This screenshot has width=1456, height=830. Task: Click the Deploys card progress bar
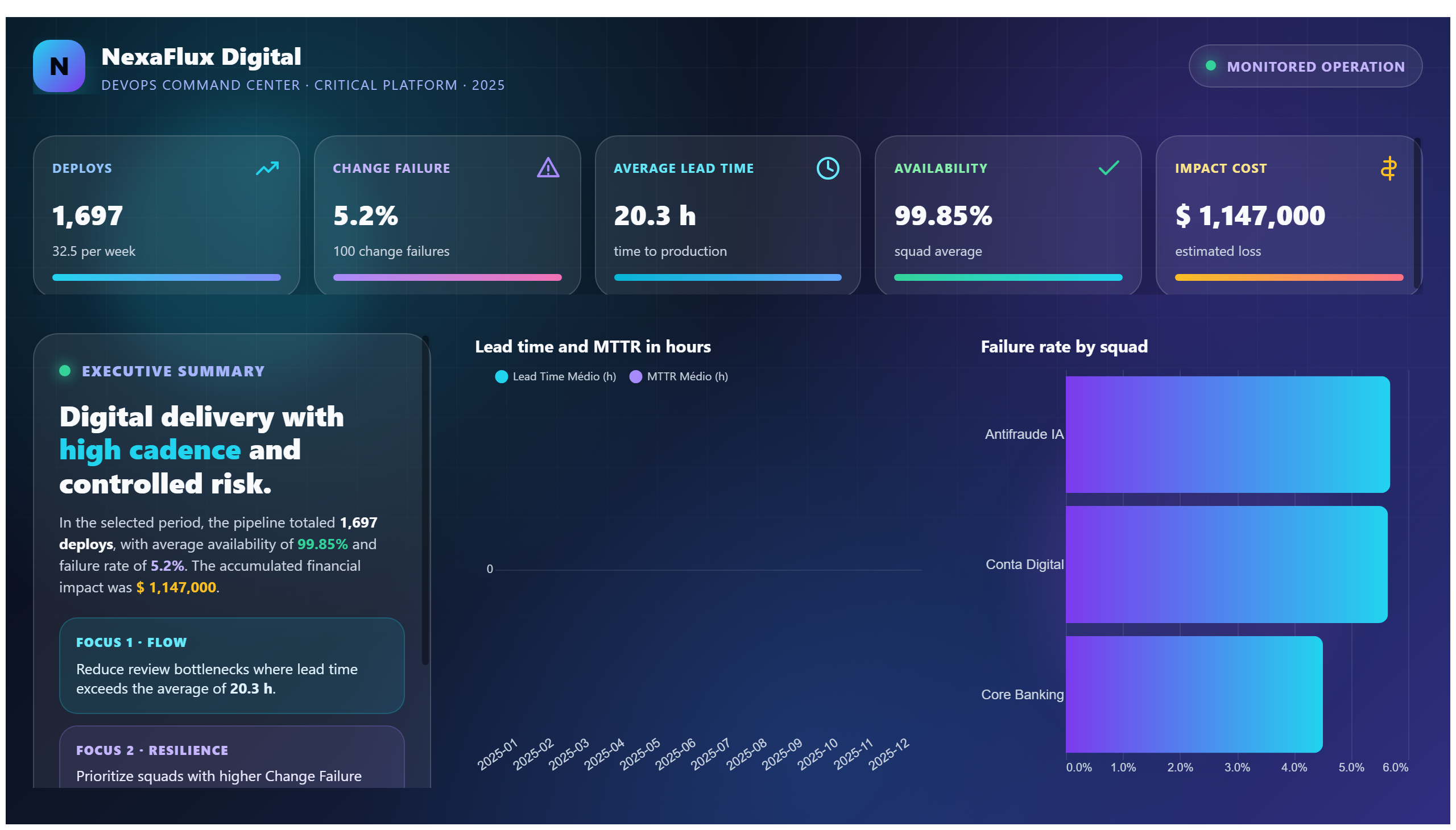167,277
